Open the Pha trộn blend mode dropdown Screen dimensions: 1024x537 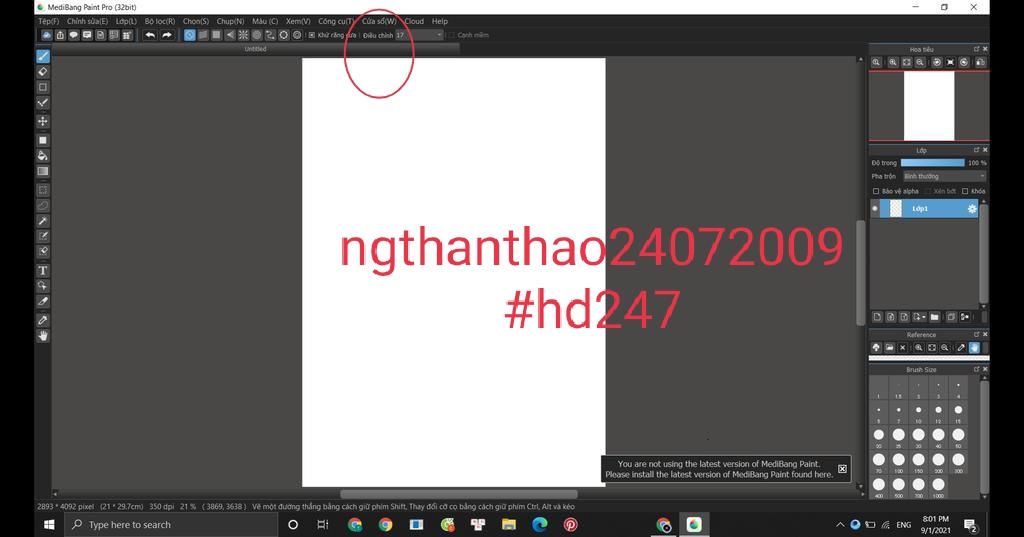pyautogui.click(x=944, y=176)
